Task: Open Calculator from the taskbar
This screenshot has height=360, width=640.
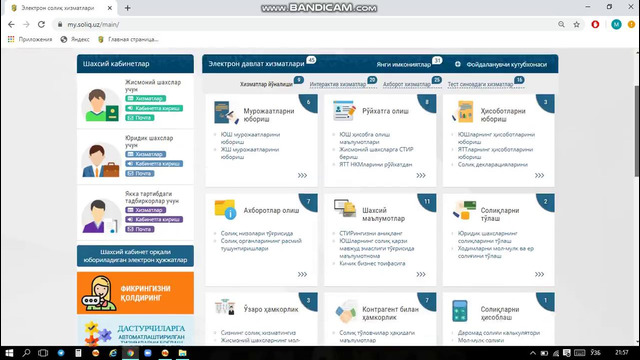Action: click(x=78, y=353)
